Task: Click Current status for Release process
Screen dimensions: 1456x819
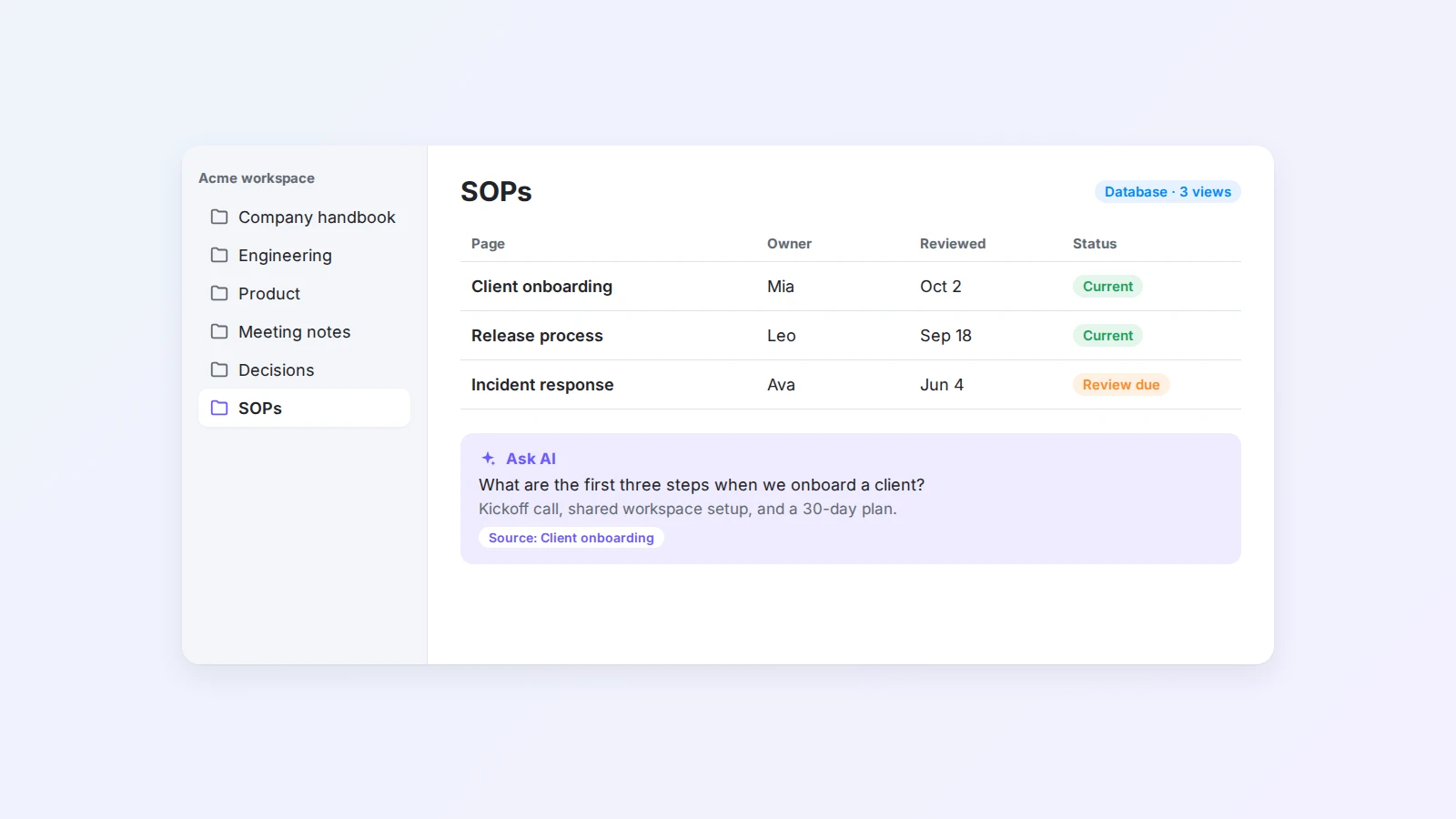Action: tap(1107, 335)
